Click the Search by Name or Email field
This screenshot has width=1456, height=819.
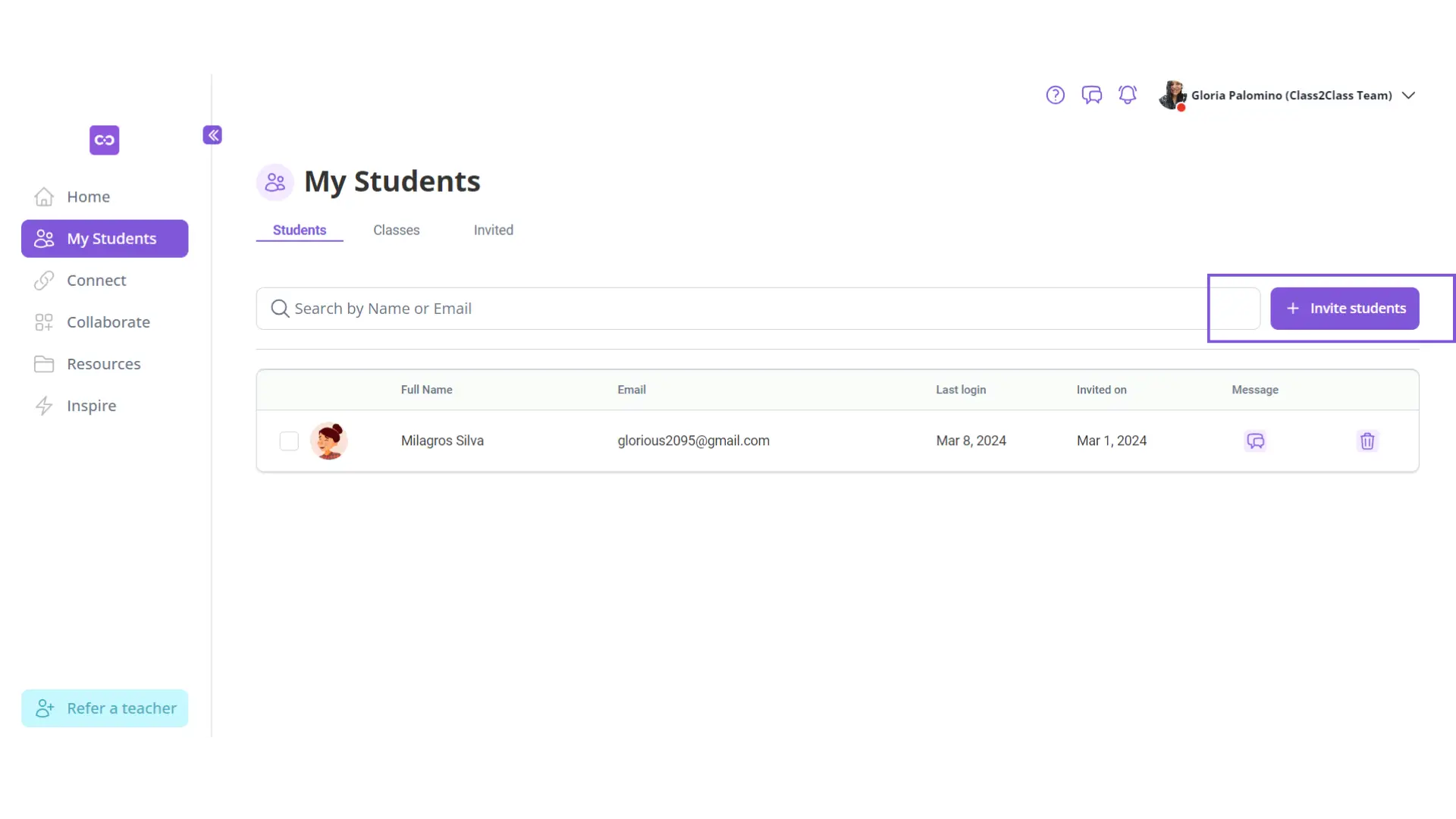click(758, 309)
